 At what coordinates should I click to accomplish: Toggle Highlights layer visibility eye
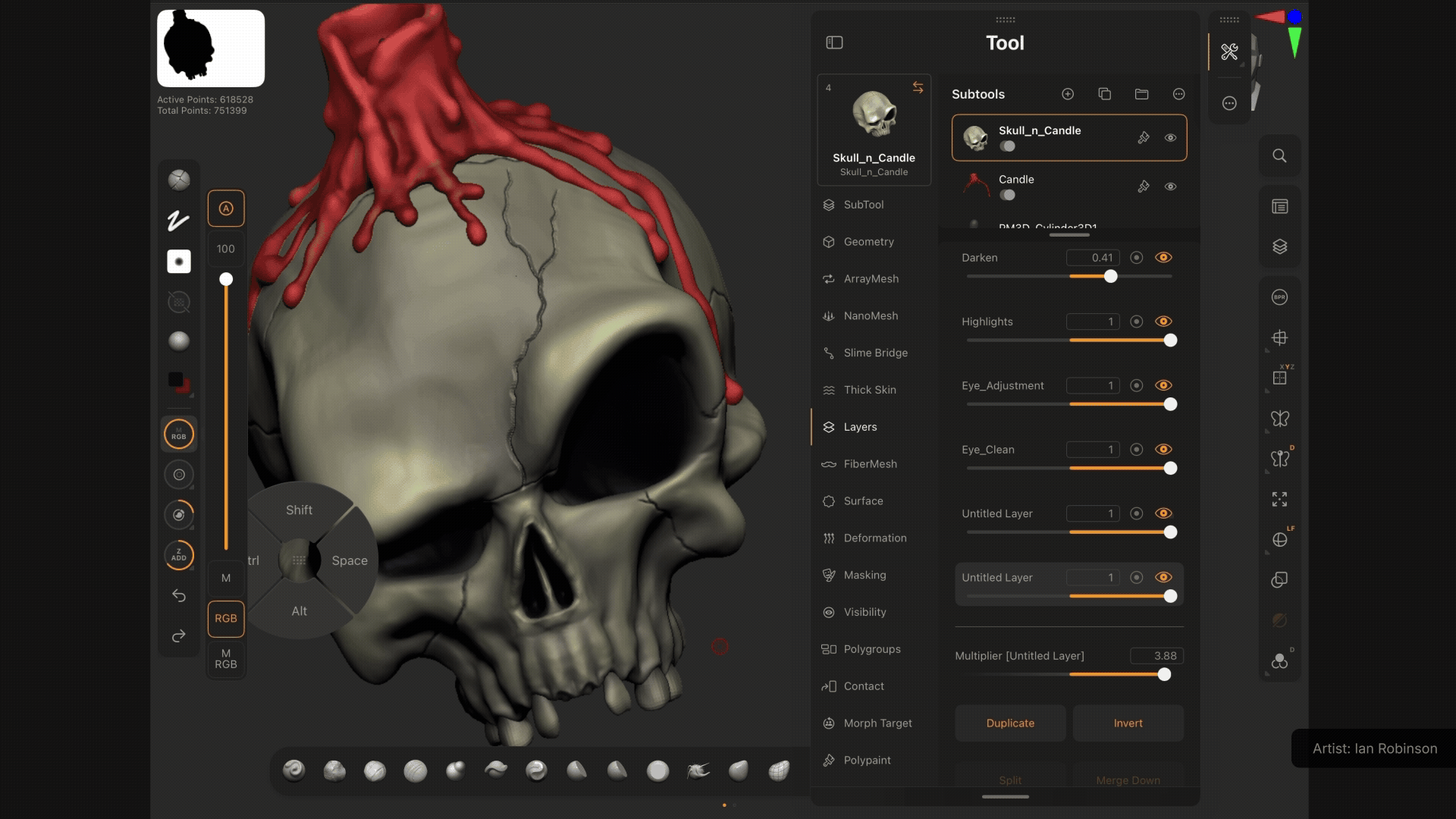click(1163, 322)
